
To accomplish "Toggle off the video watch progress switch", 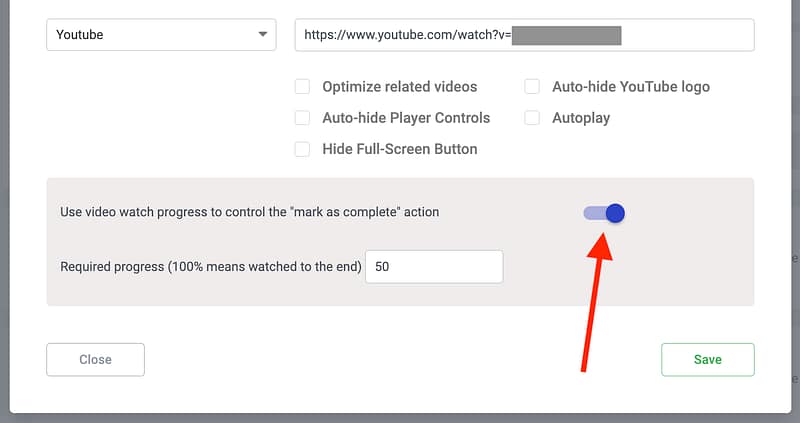I will pos(605,213).
